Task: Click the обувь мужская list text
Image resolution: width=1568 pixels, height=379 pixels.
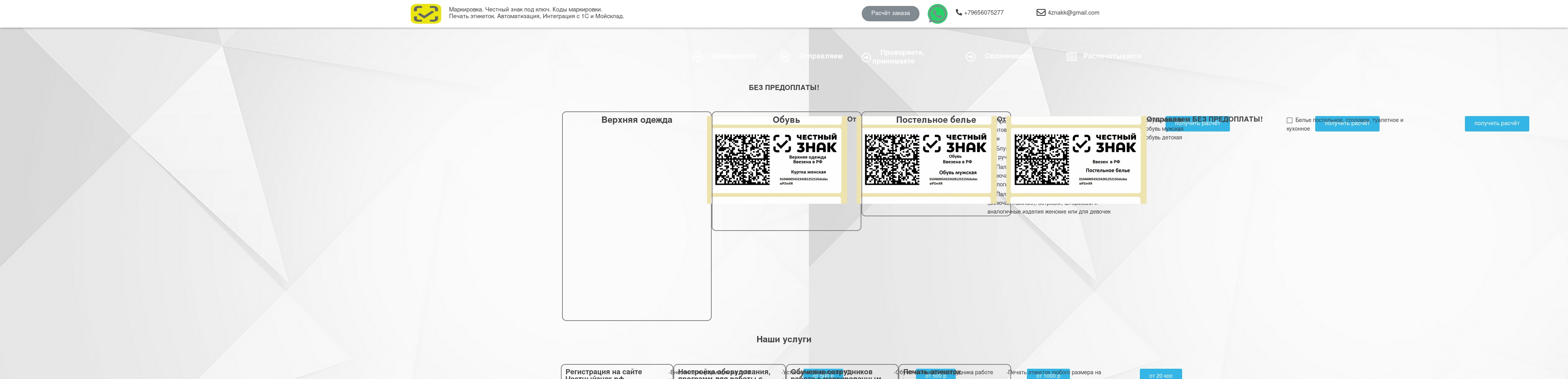Action: coord(1164,129)
